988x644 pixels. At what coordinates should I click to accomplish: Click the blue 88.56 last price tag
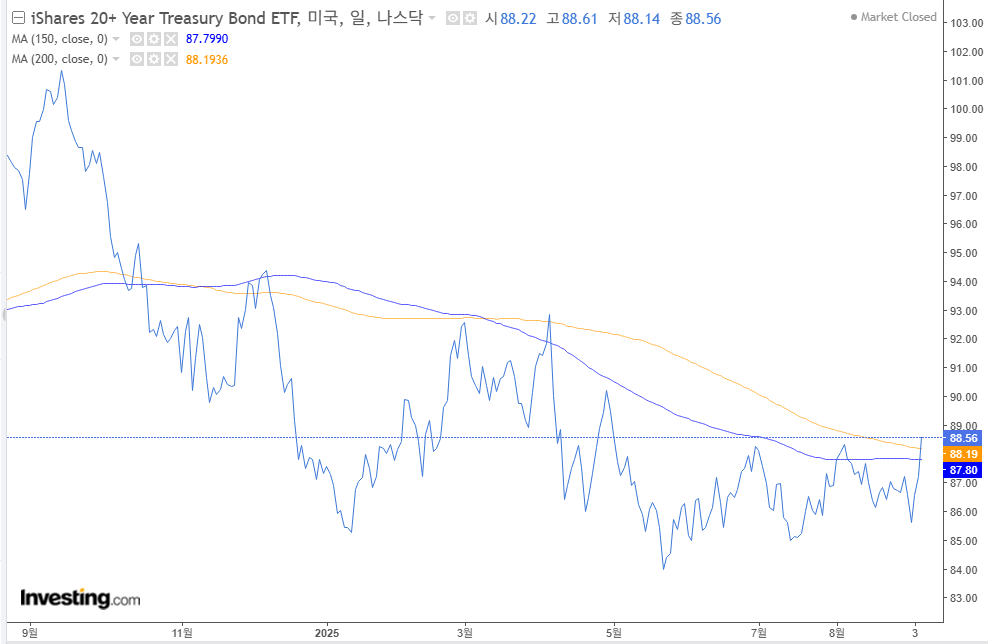[963, 438]
